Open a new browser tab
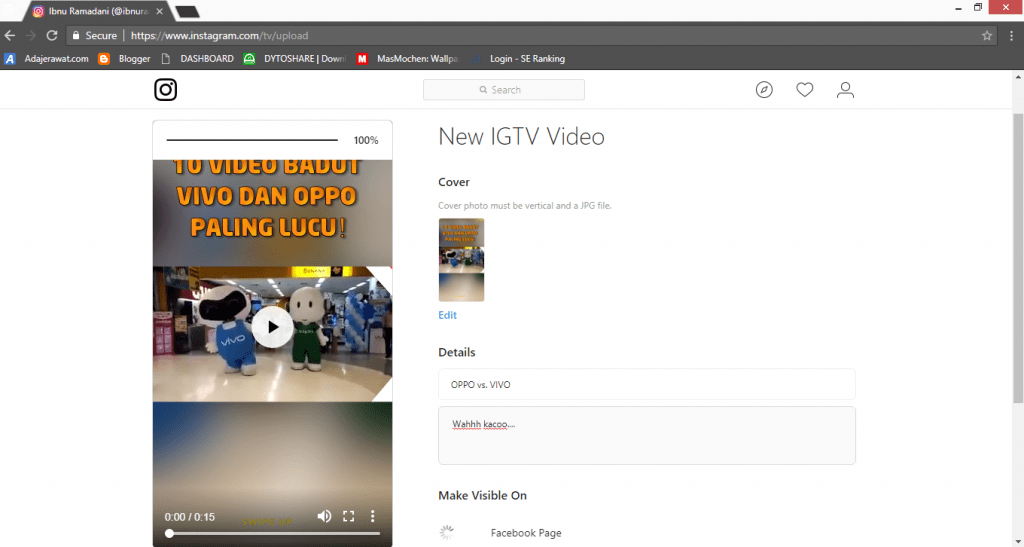The height and width of the screenshot is (547, 1024). (187, 12)
